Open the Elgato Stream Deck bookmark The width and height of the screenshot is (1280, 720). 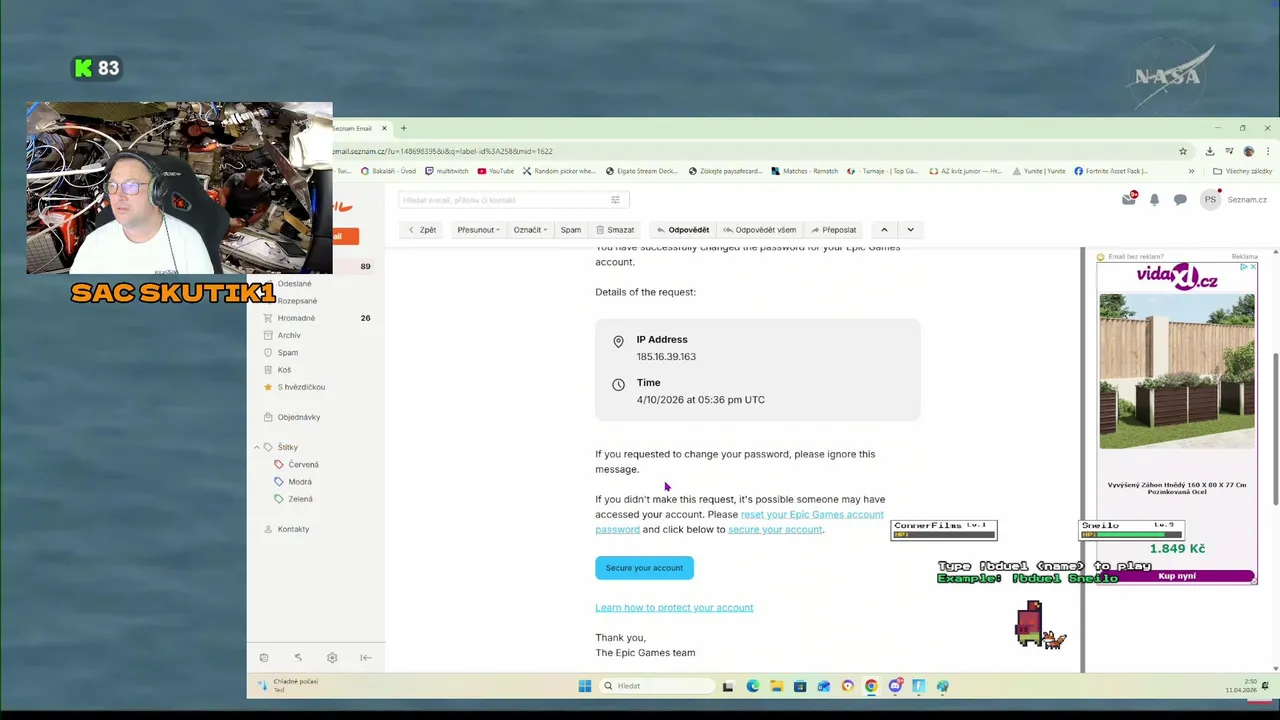(643, 171)
